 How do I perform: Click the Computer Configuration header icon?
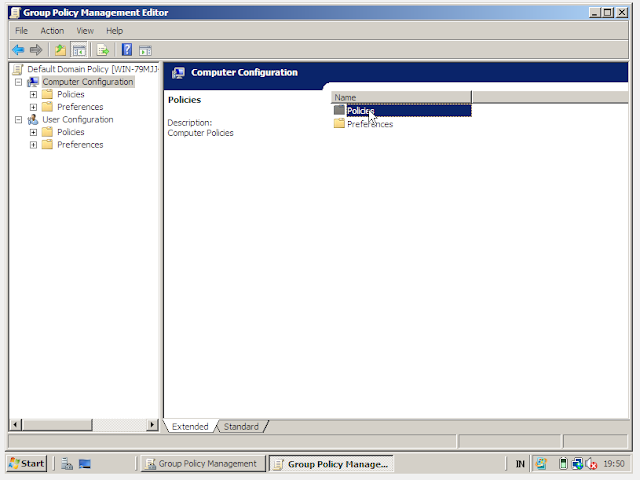click(178, 73)
